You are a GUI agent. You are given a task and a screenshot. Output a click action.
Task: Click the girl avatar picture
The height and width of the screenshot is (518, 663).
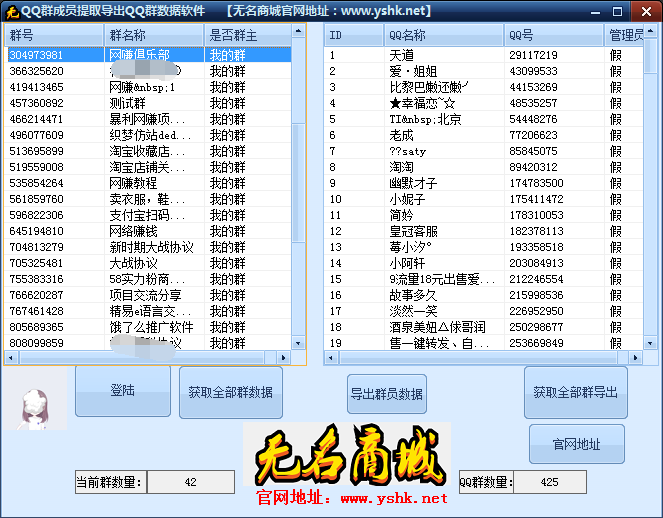[x=35, y=399]
